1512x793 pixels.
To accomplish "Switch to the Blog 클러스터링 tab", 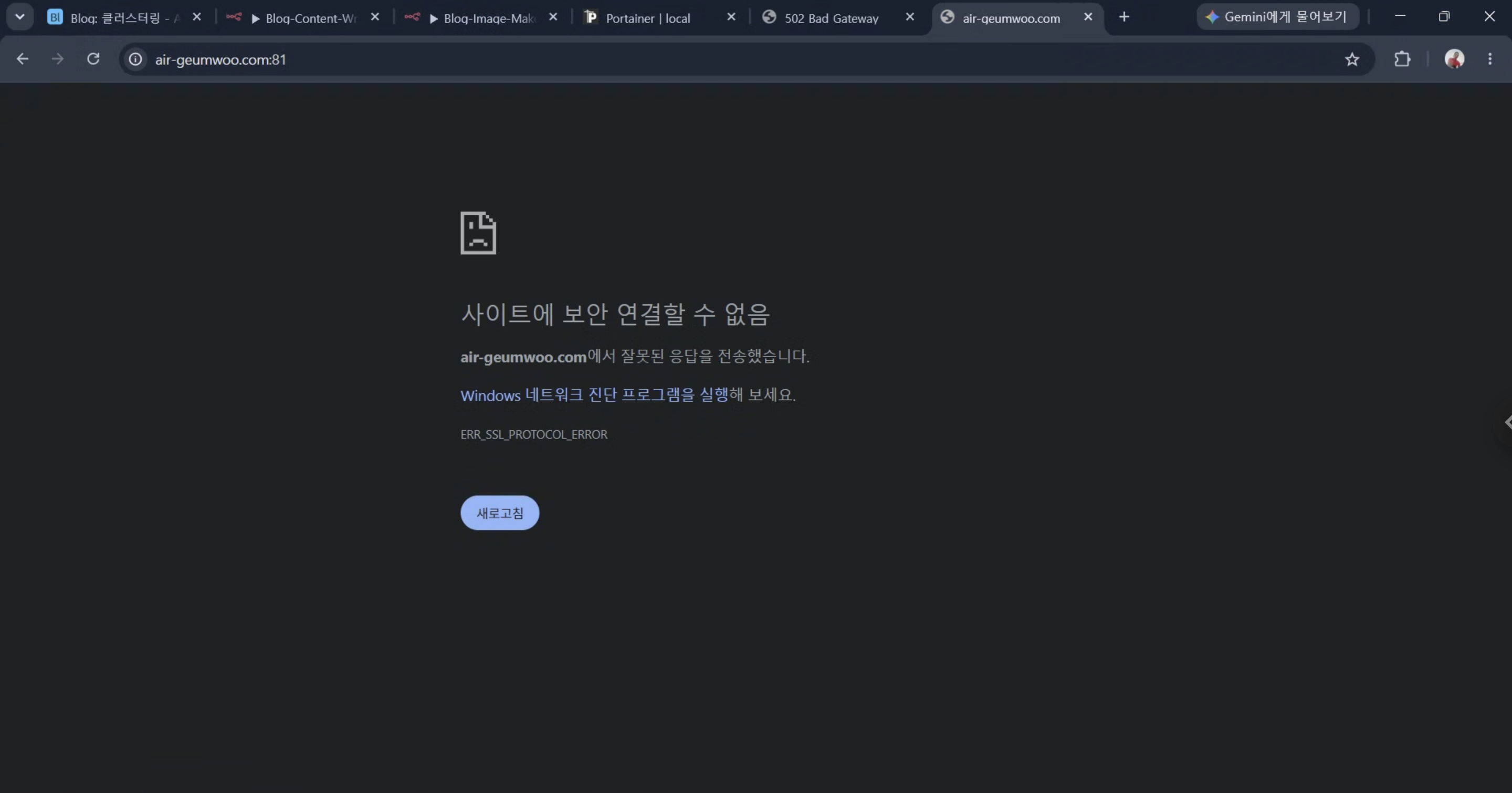I will [123, 18].
